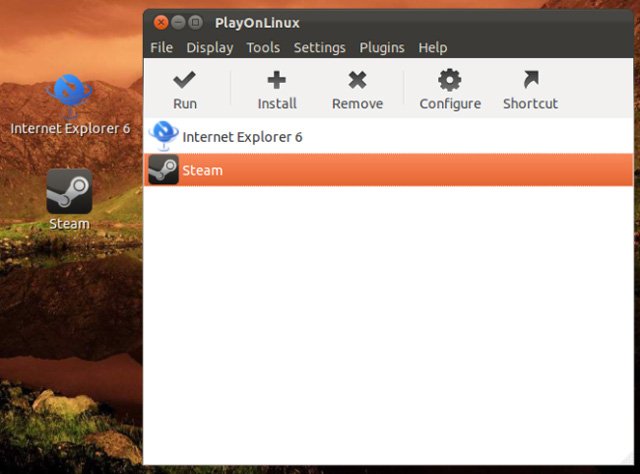Select the Internet Explorer 6 list icon
The height and width of the screenshot is (474, 640).
[x=163, y=136]
